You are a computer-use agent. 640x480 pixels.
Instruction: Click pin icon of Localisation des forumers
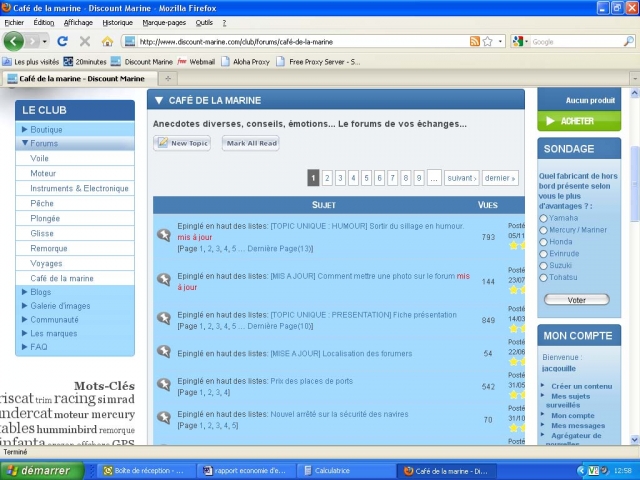click(164, 351)
